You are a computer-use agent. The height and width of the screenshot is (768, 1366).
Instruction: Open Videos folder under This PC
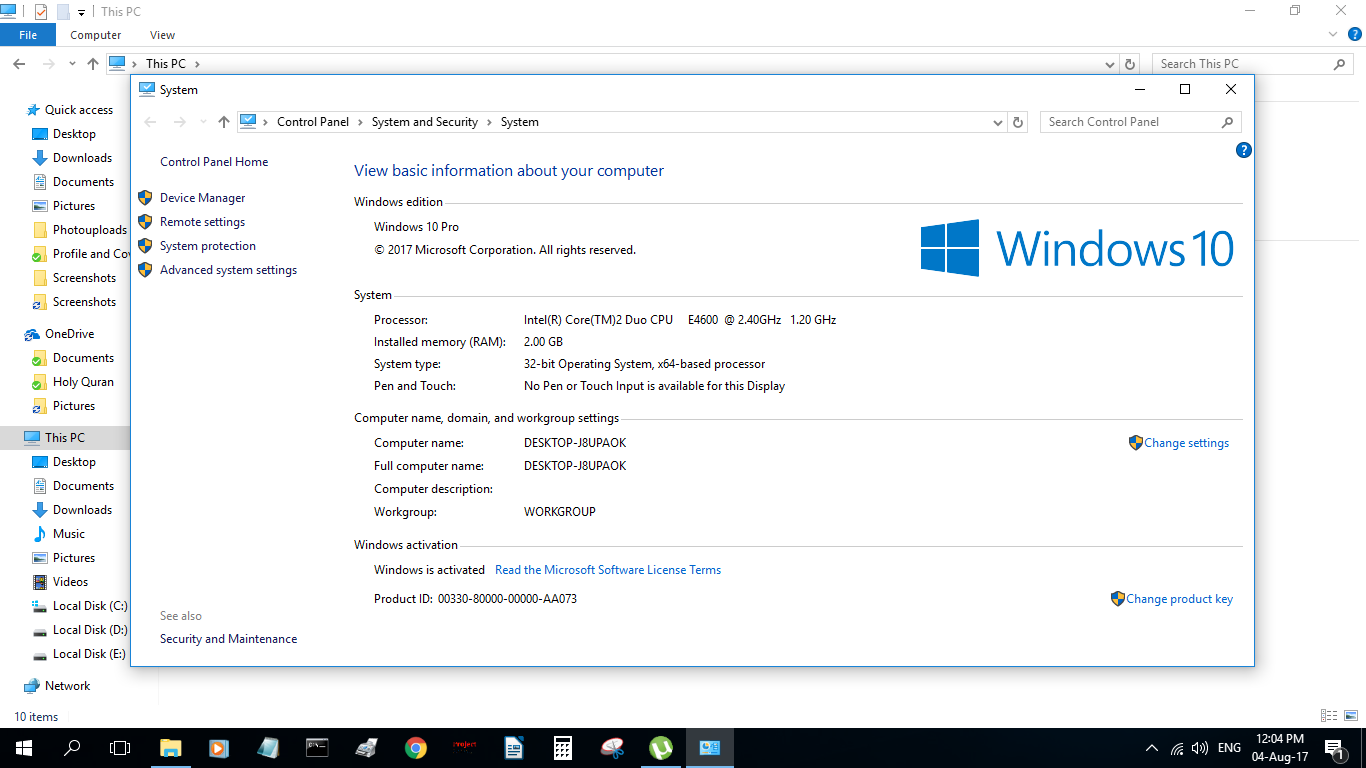click(x=71, y=582)
